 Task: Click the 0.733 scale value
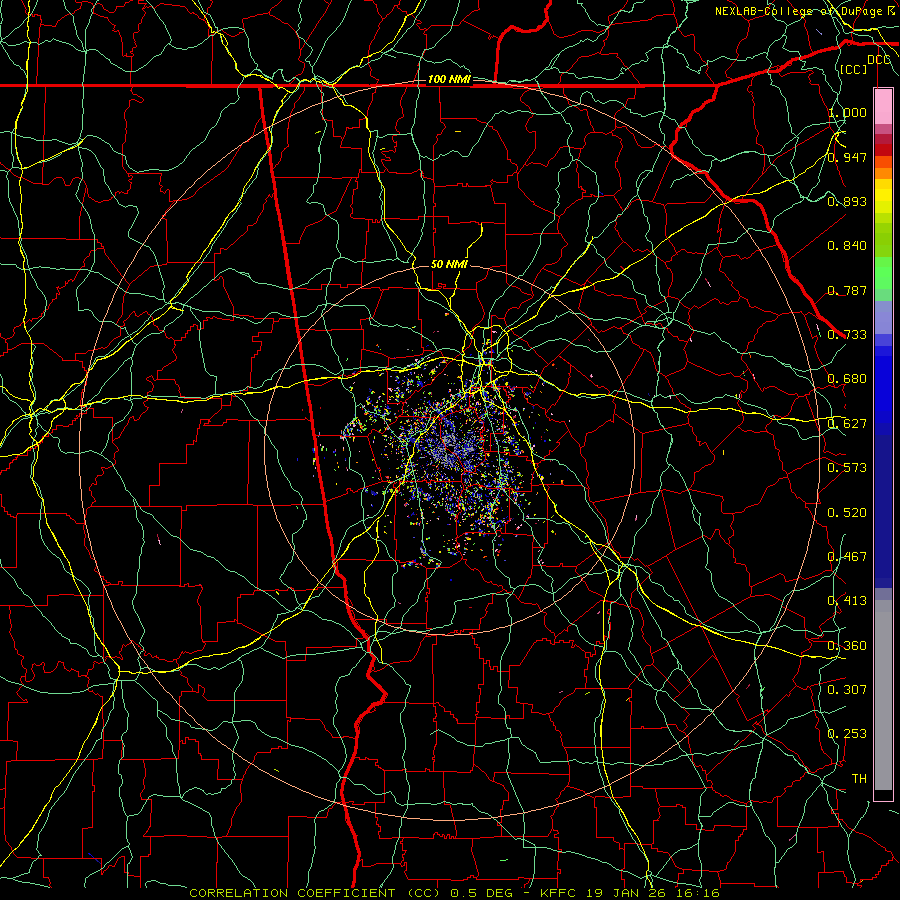click(847, 335)
